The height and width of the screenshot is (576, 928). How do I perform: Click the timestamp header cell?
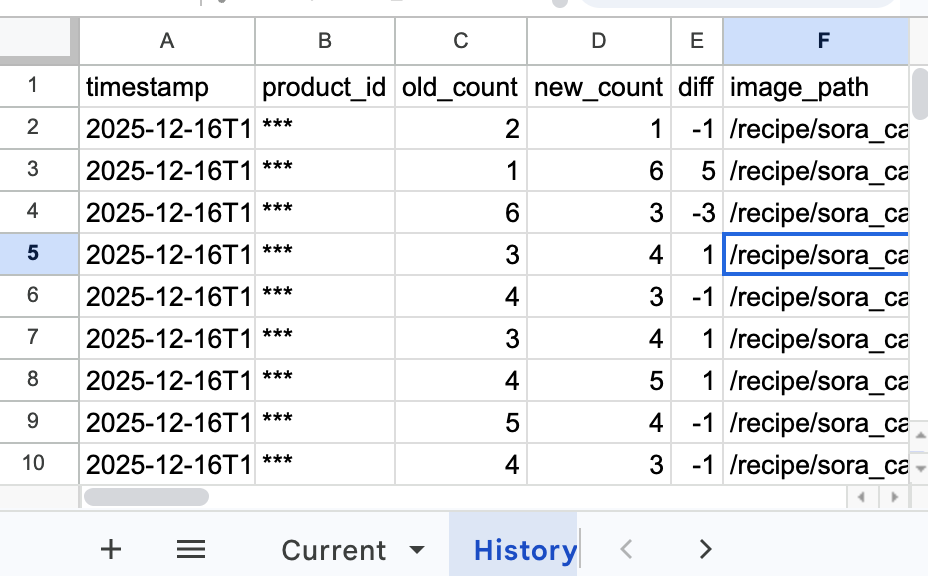tap(167, 87)
